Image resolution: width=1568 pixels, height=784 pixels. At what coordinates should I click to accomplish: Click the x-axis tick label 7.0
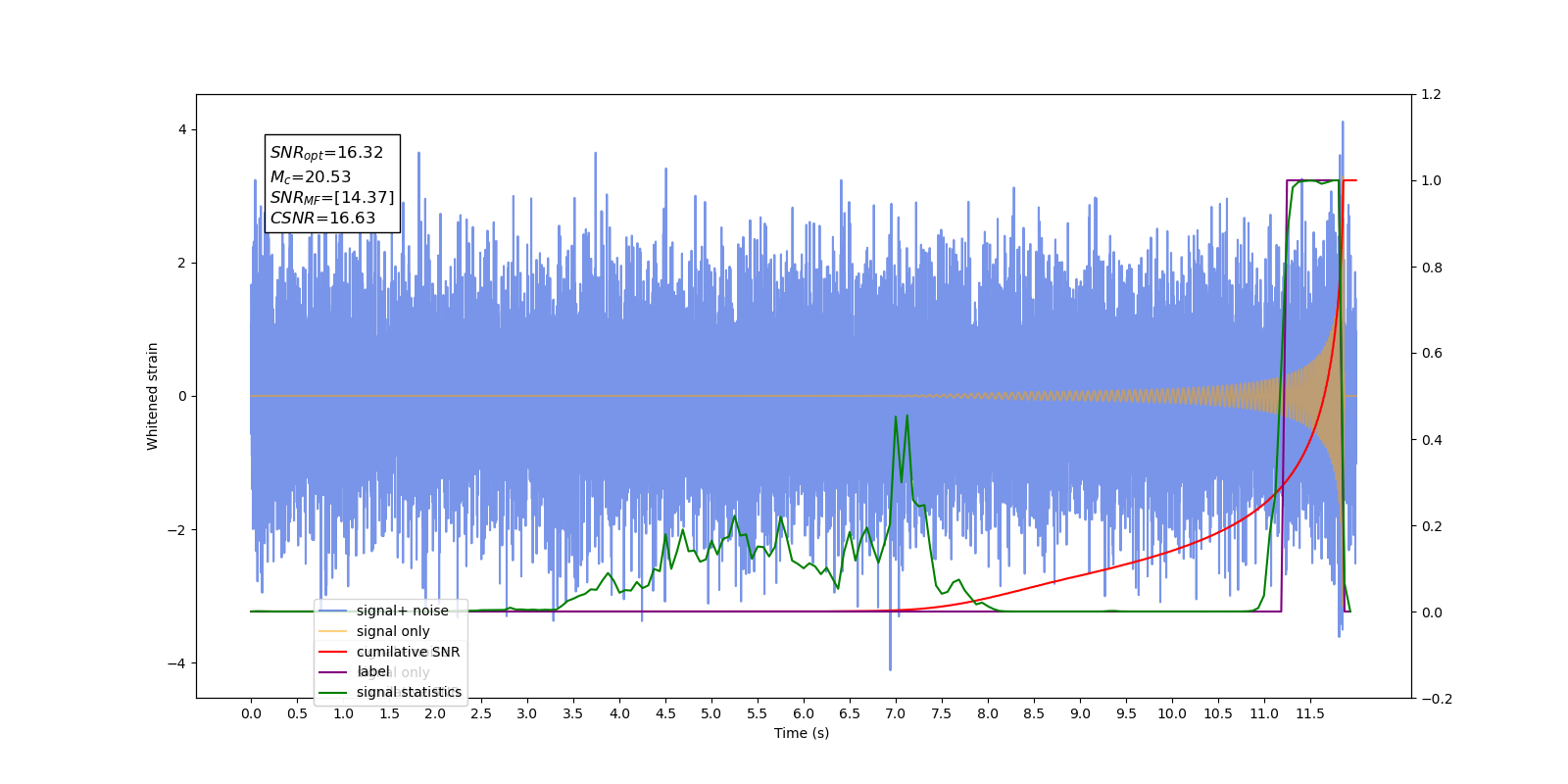(896, 713)
